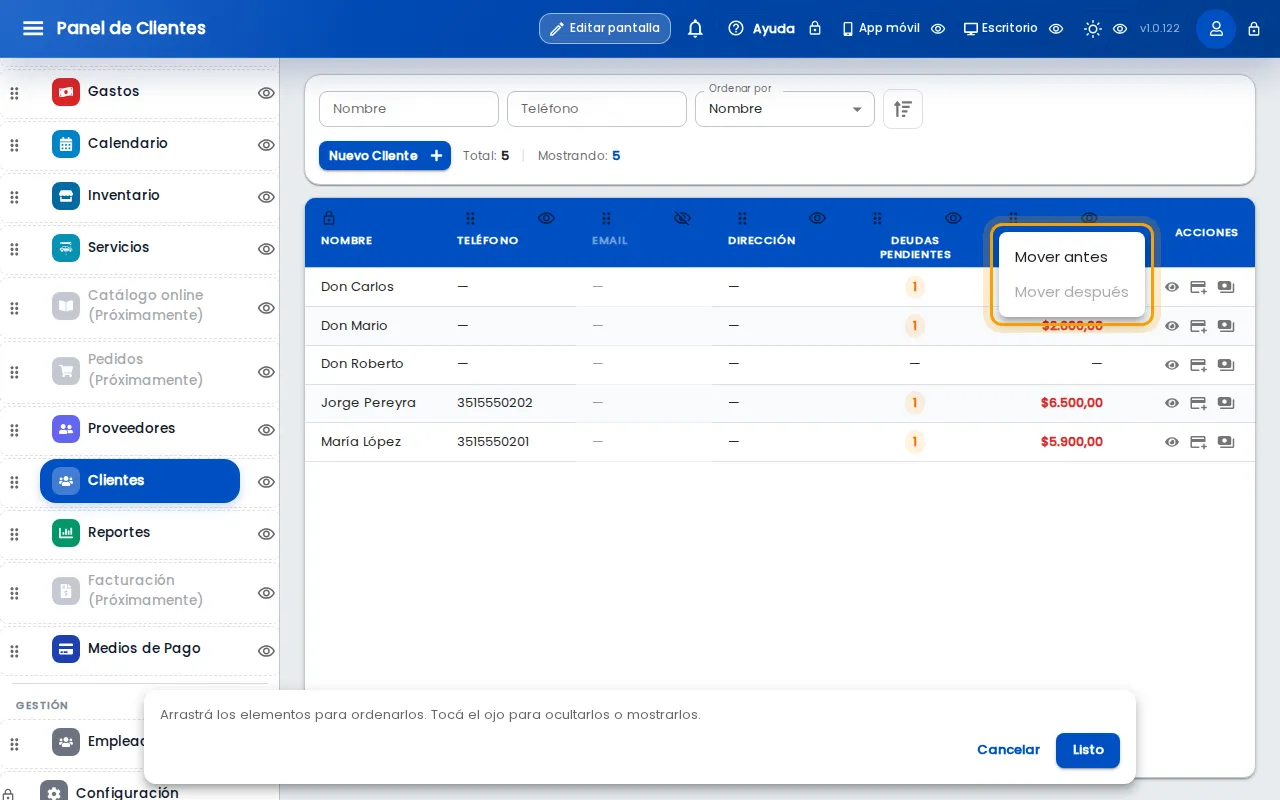Viewport: 1280px width, 800px height.
Task: Click the drag handle beside Proveedores
Action: [14, 430]
